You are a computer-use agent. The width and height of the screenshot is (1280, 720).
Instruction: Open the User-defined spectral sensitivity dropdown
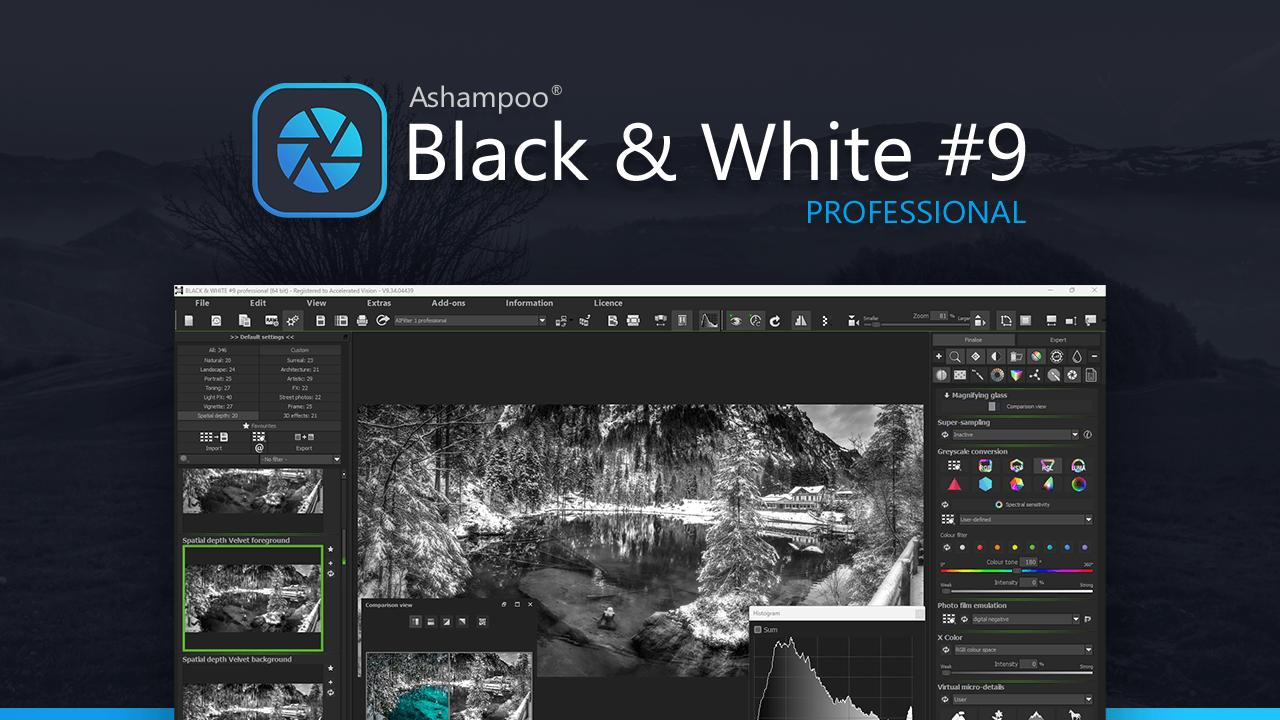tap(1025, 520)
